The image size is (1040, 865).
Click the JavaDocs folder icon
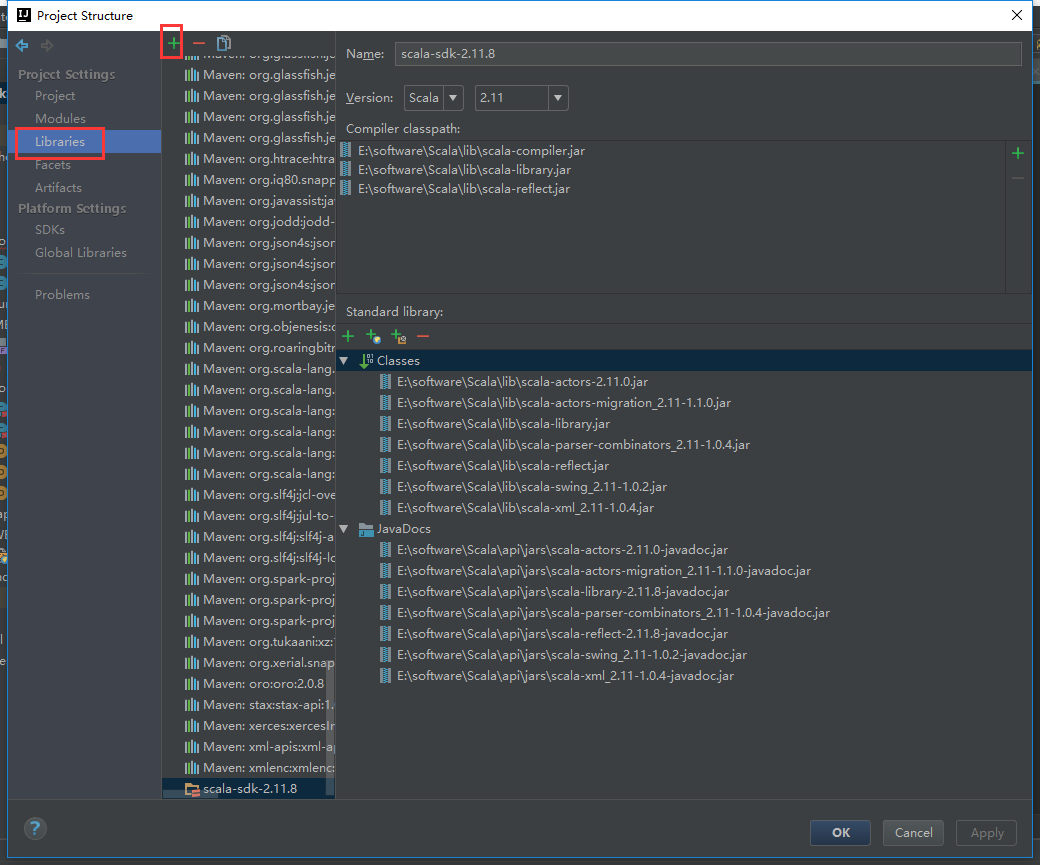point(366,529)
